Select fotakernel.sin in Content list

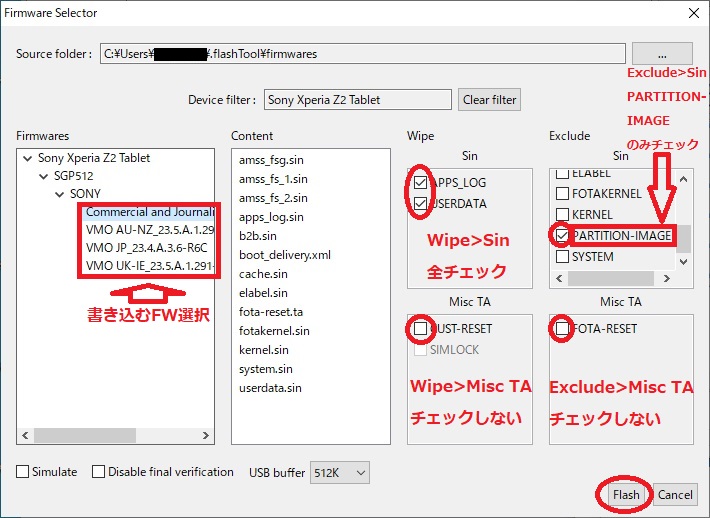coord(274,331)
